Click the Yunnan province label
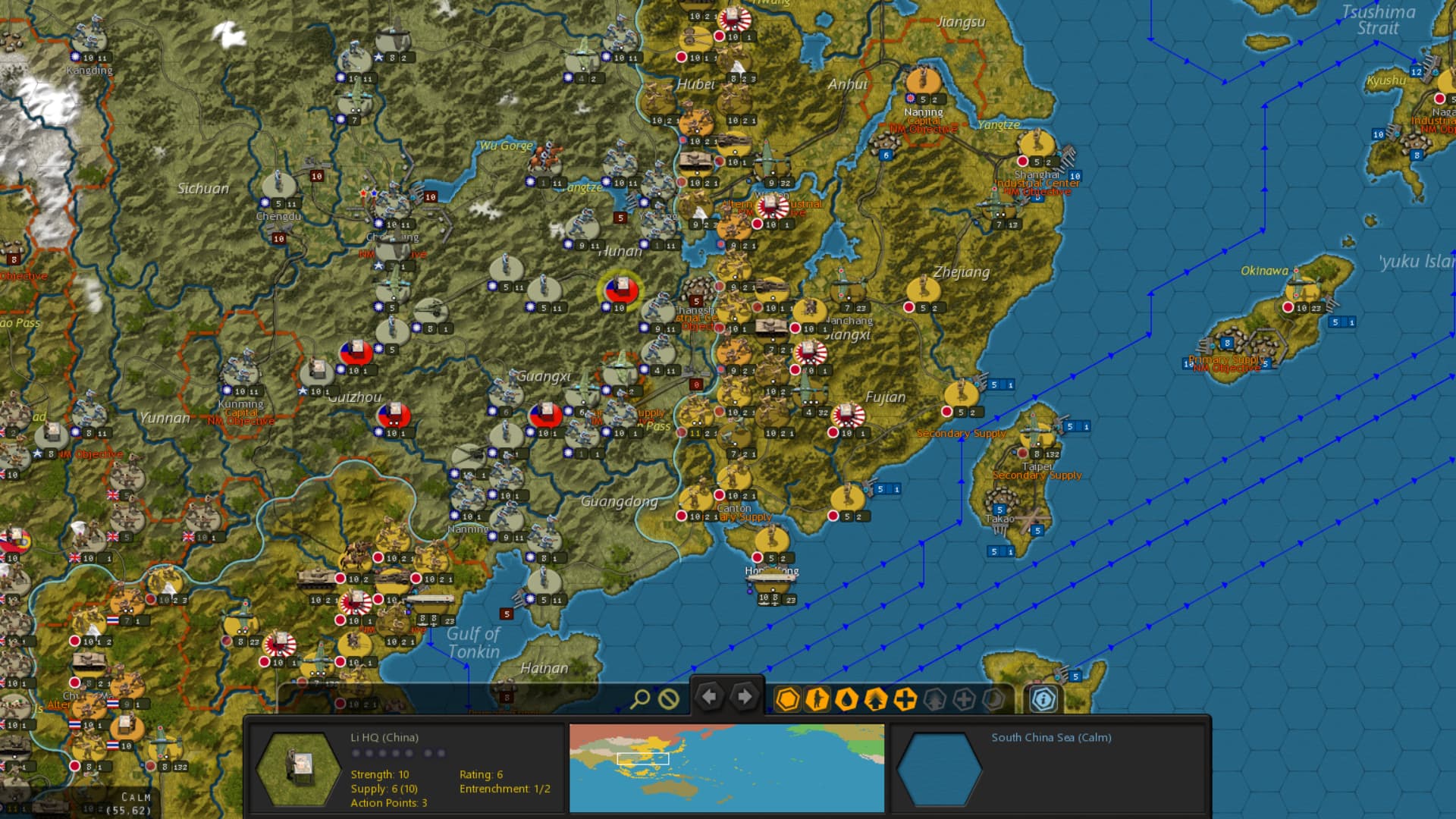This screenshot has width=1456, height=819. pos(165,418)
